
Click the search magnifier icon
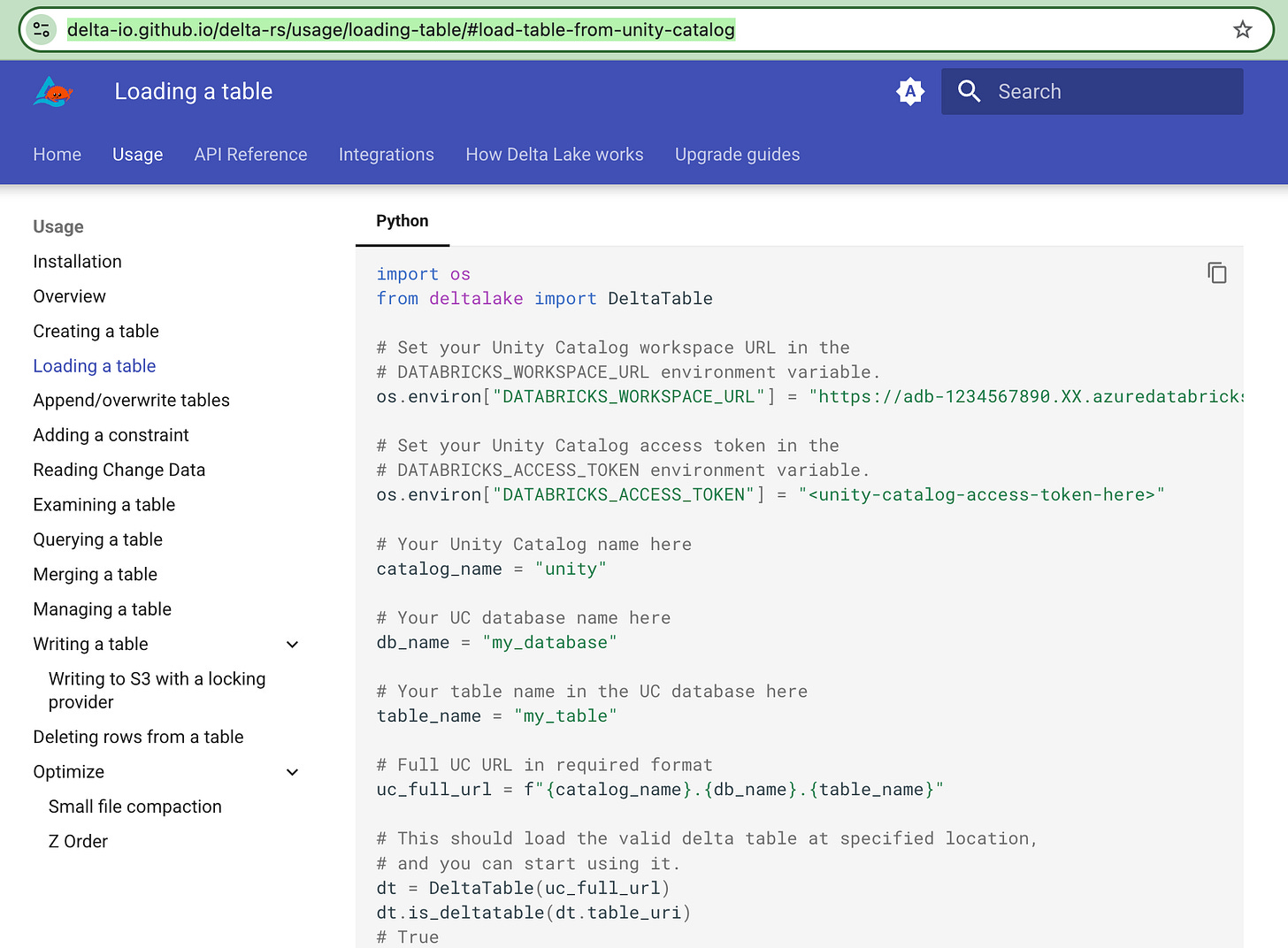[x=969, y=91]
